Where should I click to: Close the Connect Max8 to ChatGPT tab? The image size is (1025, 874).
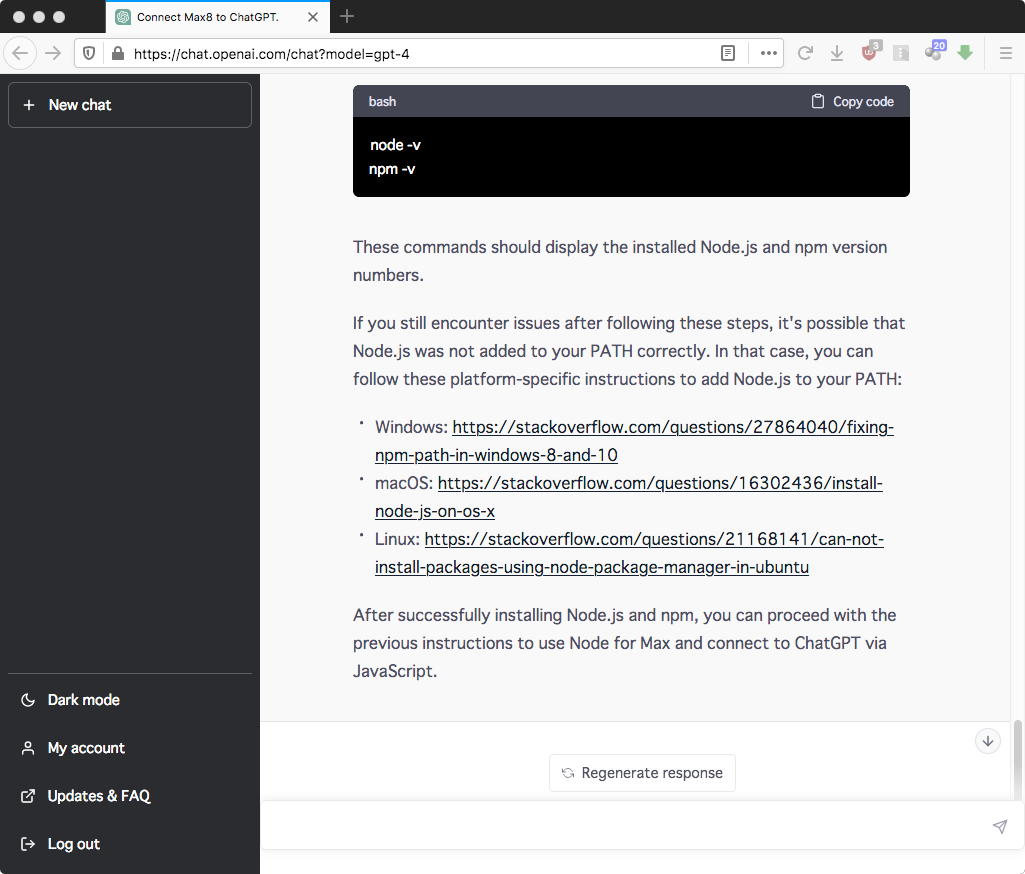click(x=313, y=17)
